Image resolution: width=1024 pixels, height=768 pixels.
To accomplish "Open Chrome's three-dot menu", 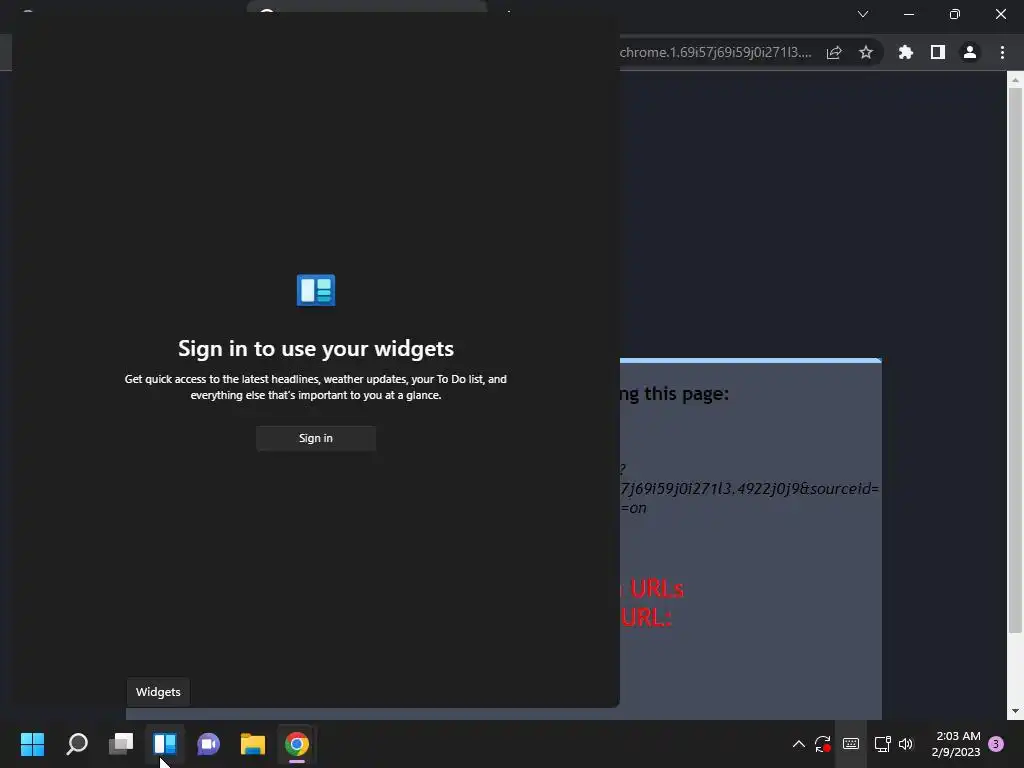I will click(x=1002, y=52).
